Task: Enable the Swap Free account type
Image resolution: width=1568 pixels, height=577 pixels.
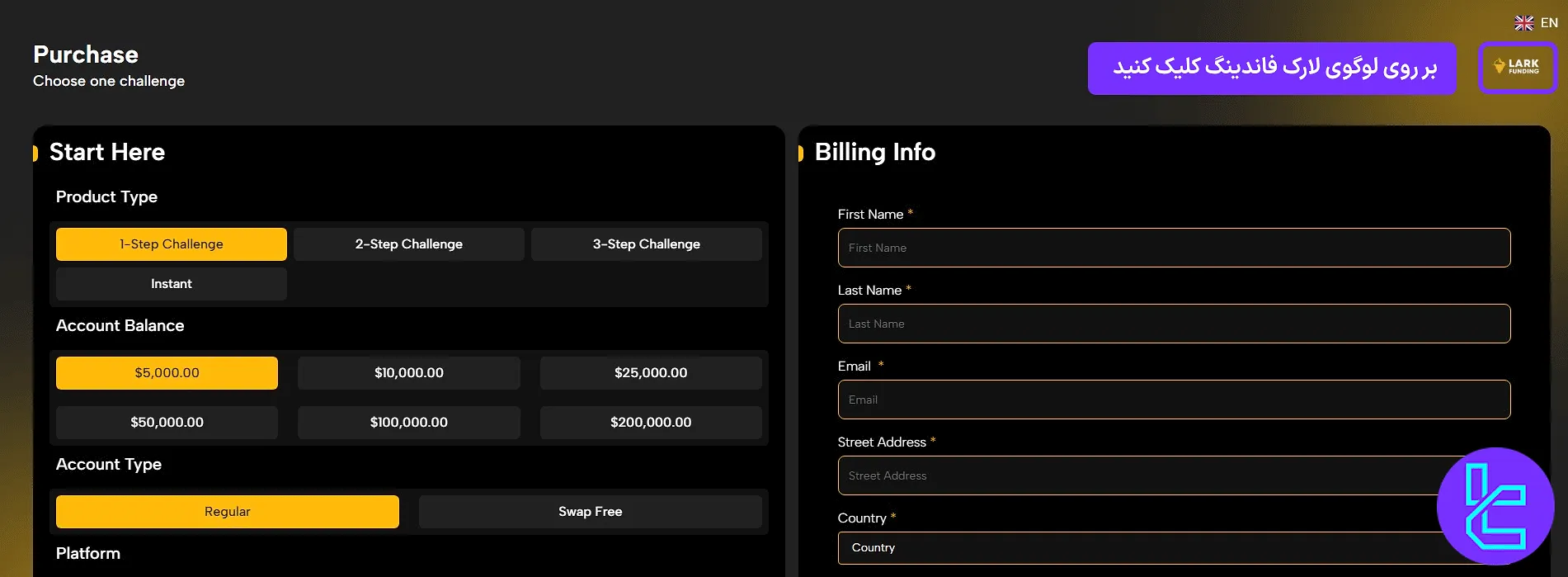Action: (x=590, y=512)
